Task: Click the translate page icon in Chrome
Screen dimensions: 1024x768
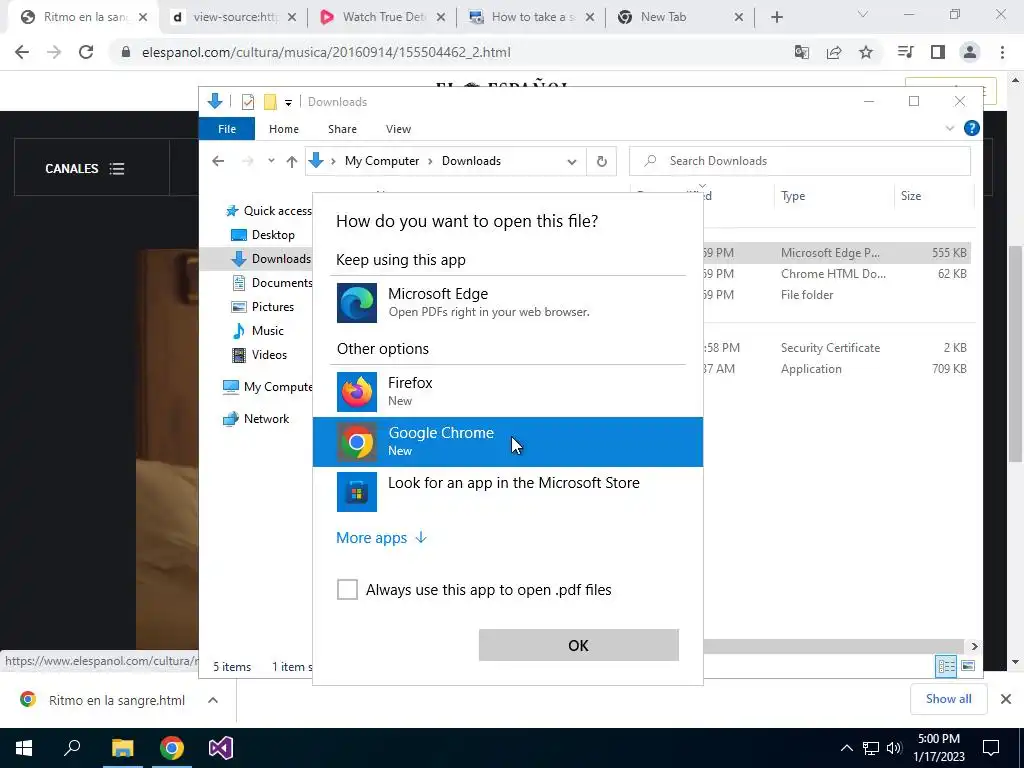Action: tap(802, 52)
